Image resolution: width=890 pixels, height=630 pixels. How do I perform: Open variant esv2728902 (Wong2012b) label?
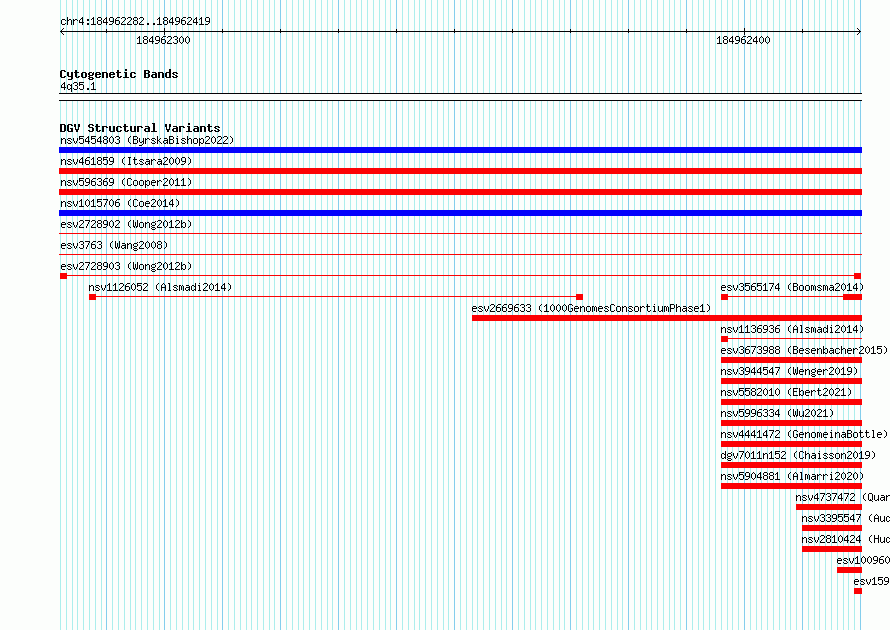point(126,224)
